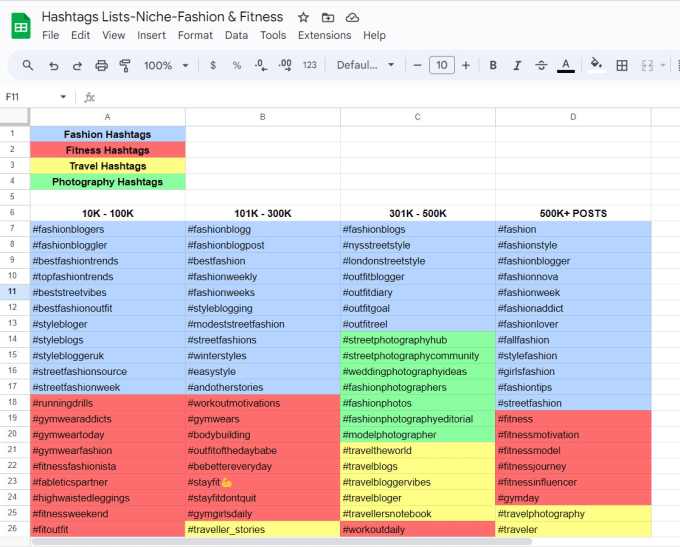Open the Edit menu
680x547 pixels.
click(80, 35)
